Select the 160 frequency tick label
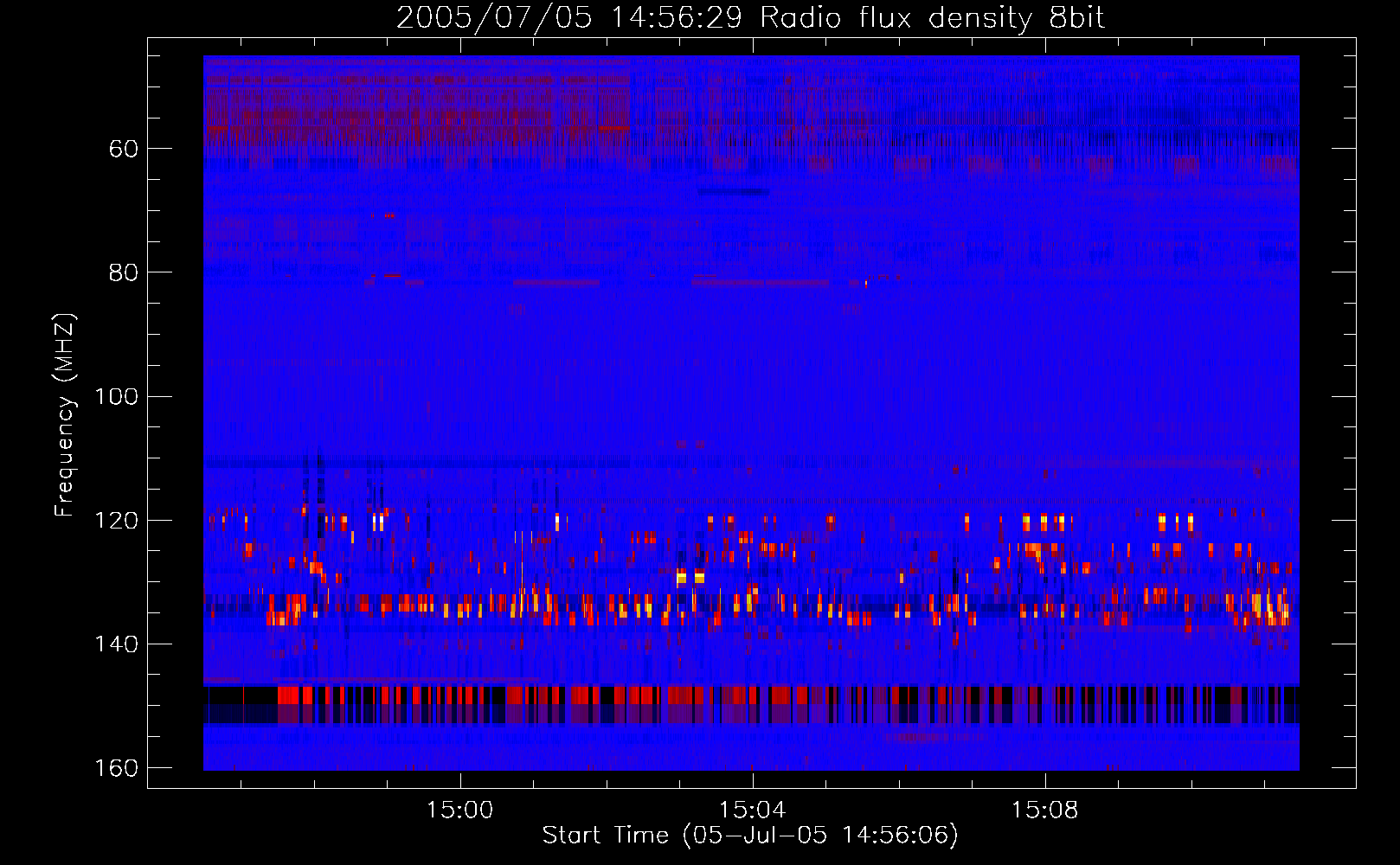 click(x=117, y=768)
